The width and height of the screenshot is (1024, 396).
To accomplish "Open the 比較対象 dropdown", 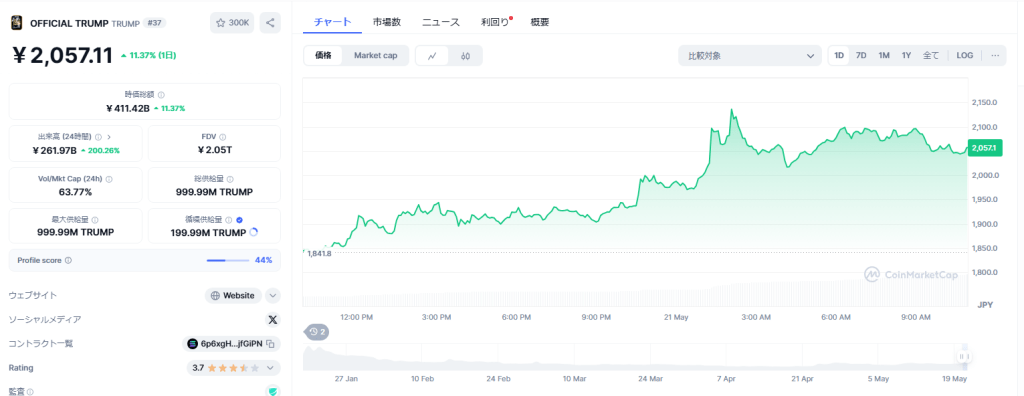I will (750, 56).
